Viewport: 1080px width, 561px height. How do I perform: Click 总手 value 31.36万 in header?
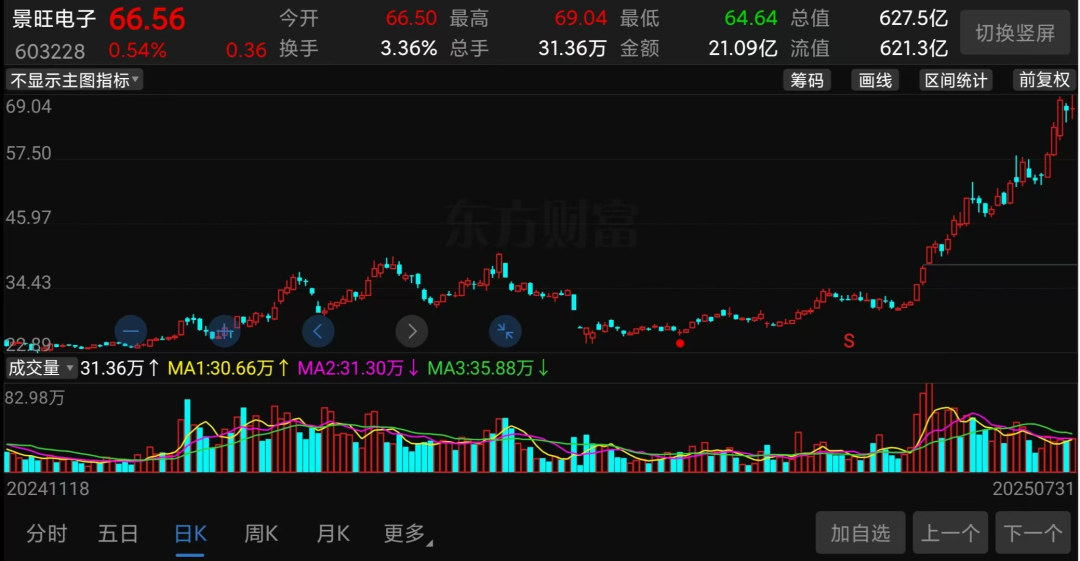coord(572,48)
